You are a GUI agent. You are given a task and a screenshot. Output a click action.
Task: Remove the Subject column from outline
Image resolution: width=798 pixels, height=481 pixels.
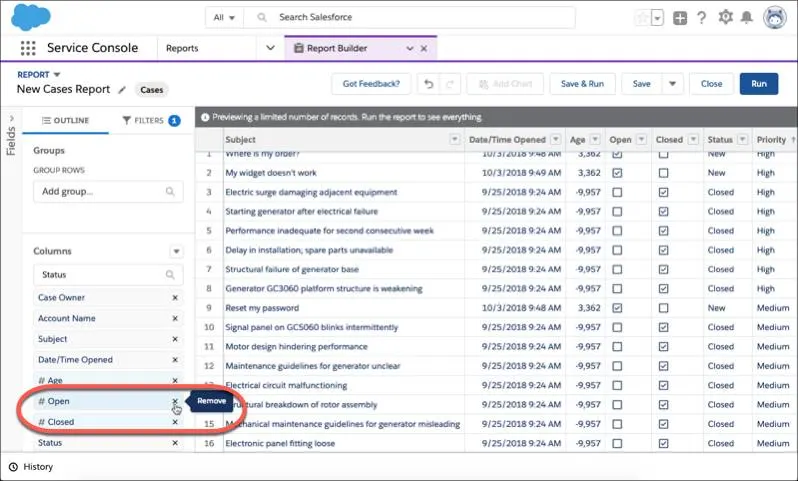click(x=175, y=339)
